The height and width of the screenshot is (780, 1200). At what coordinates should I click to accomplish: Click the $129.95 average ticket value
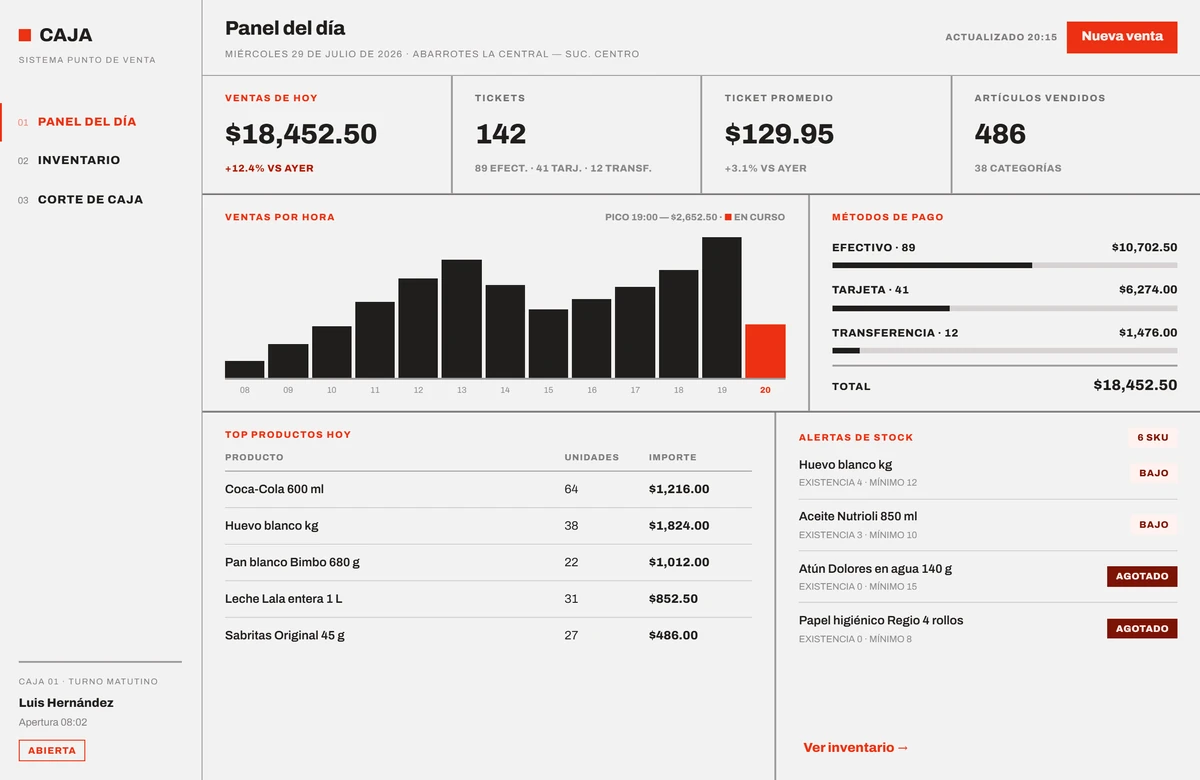pos(779,134)
